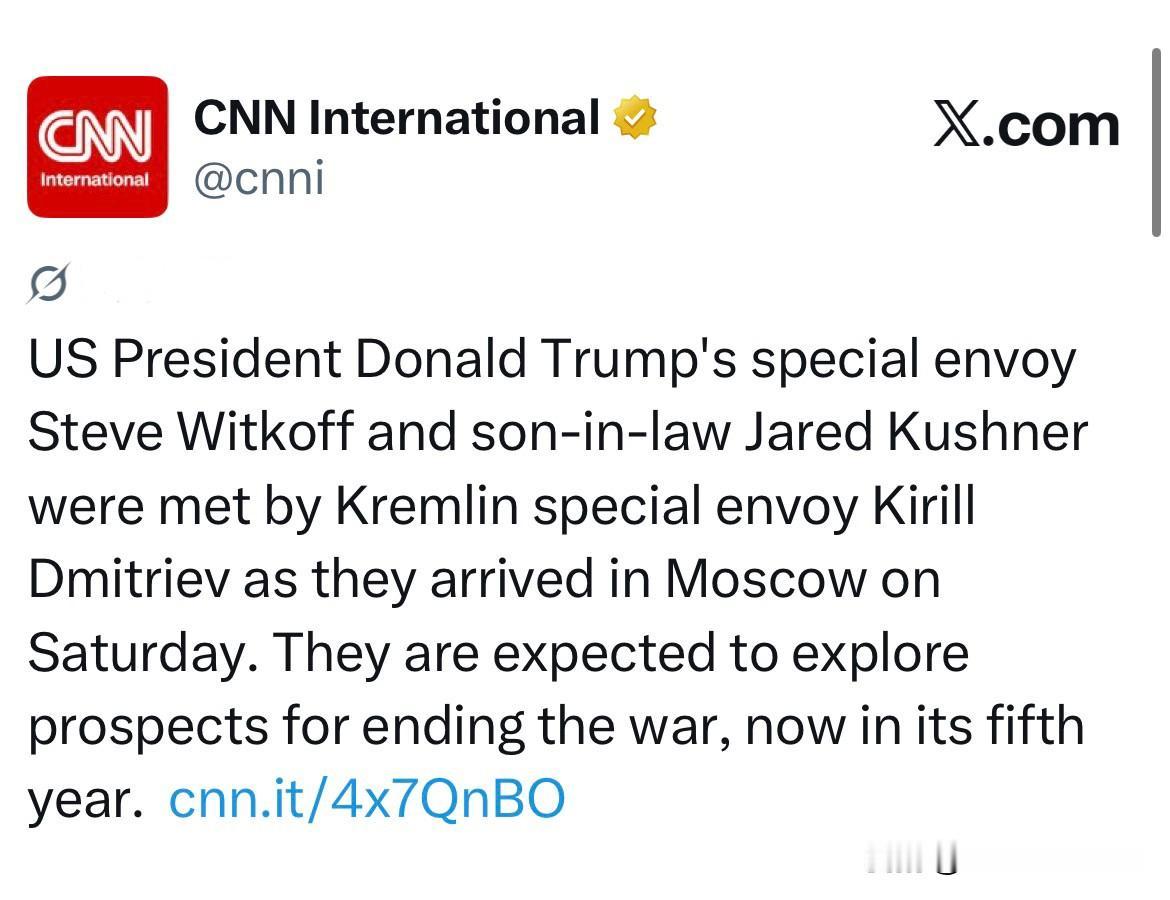Click the CNN International display name
1170x900 pixels.
coord(396,118)
